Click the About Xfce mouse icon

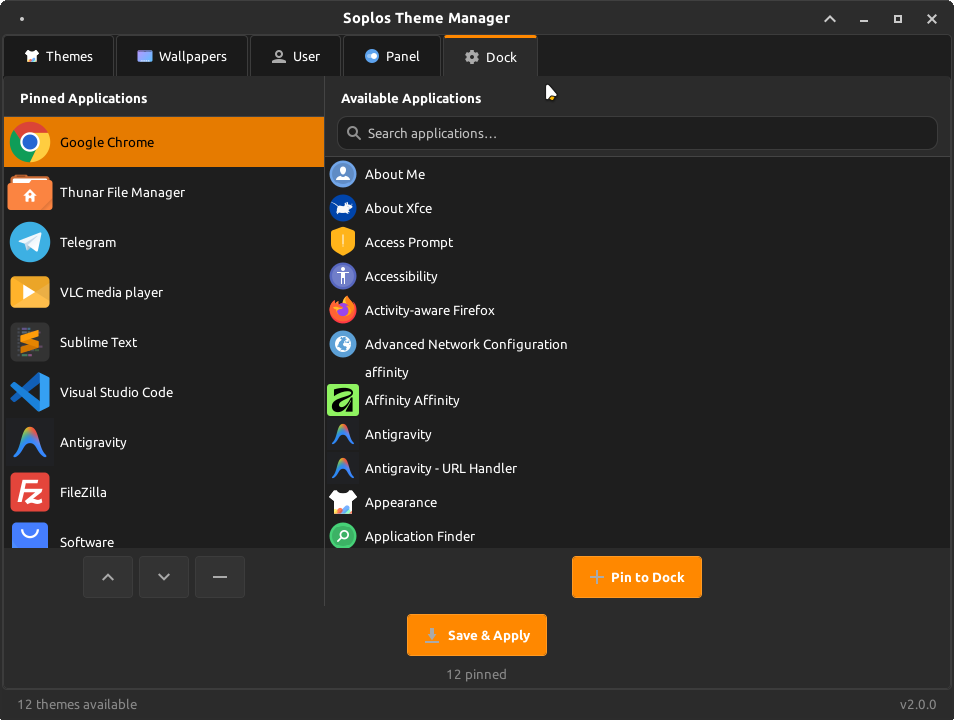[x=343, y=208]
